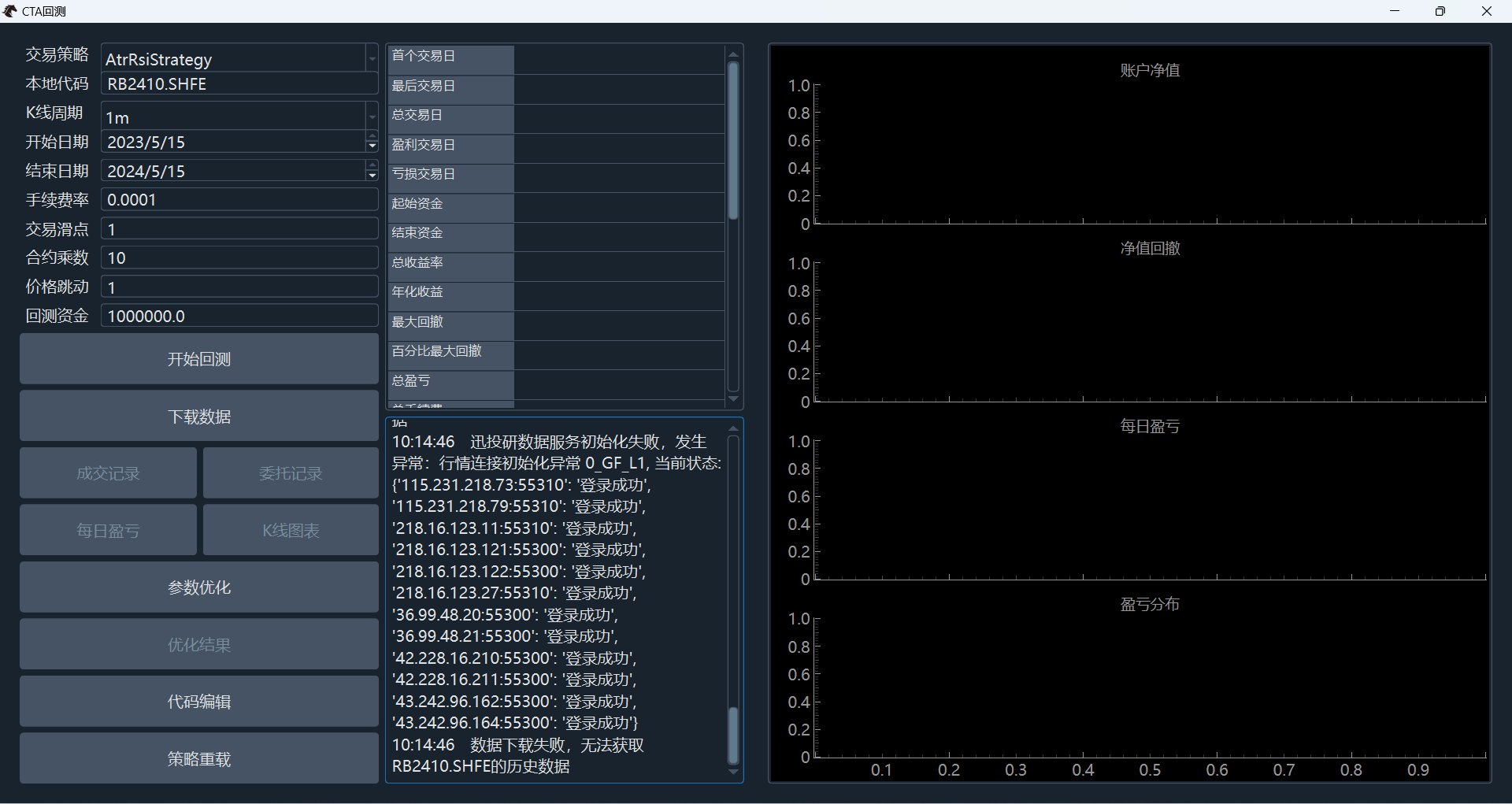Click the CTA回测 window icon

point(10,11)
